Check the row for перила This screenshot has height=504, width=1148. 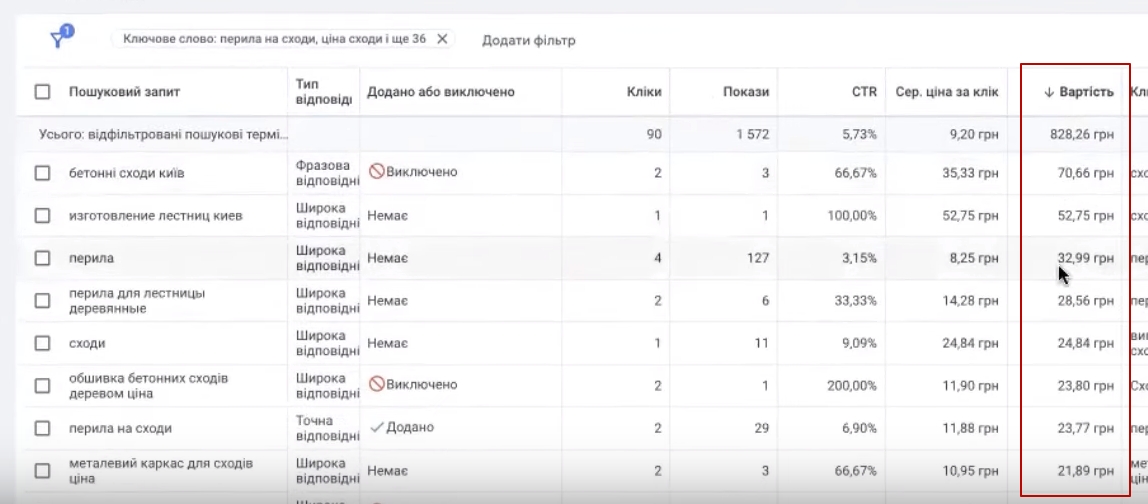(x=42, y=258)
